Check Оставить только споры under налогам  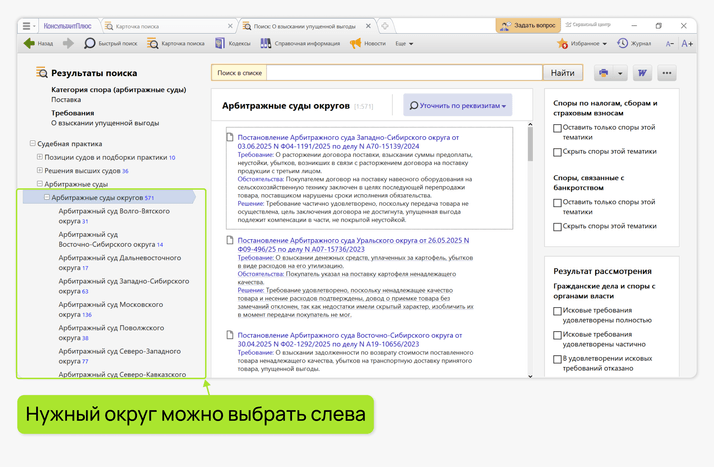pos(557,128)
